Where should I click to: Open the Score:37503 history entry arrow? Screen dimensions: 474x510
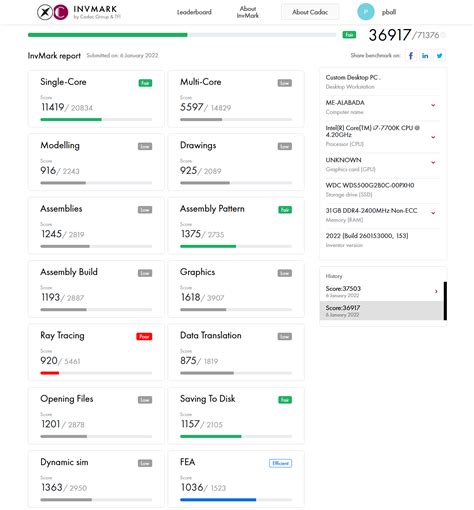436,291
